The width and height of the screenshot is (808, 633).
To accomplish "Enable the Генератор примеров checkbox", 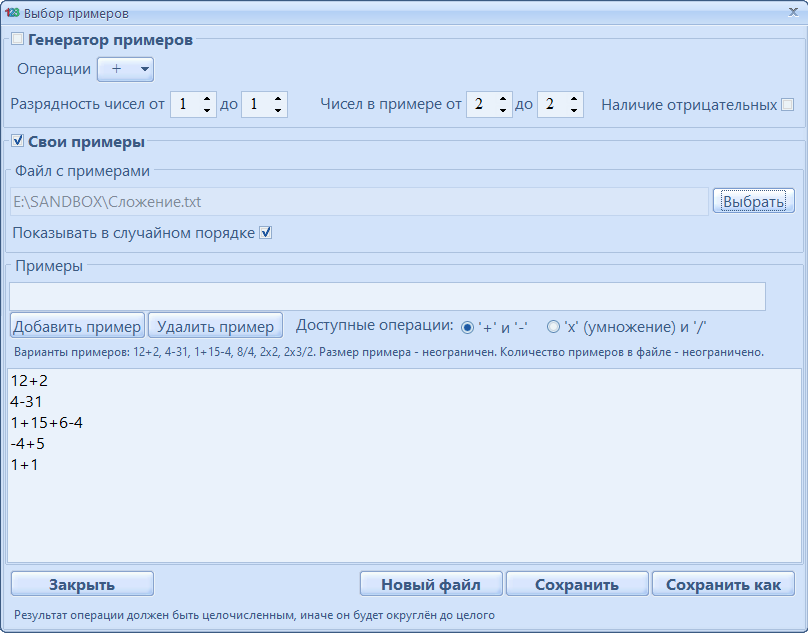I will click(x=17, y=41).
